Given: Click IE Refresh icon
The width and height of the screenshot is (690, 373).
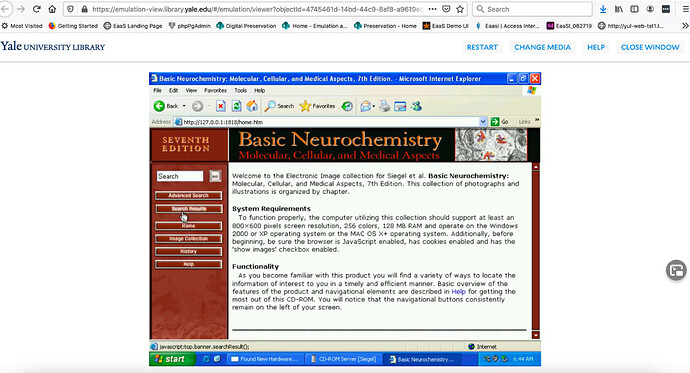Looking at the screenshot, I should [236, 106].
